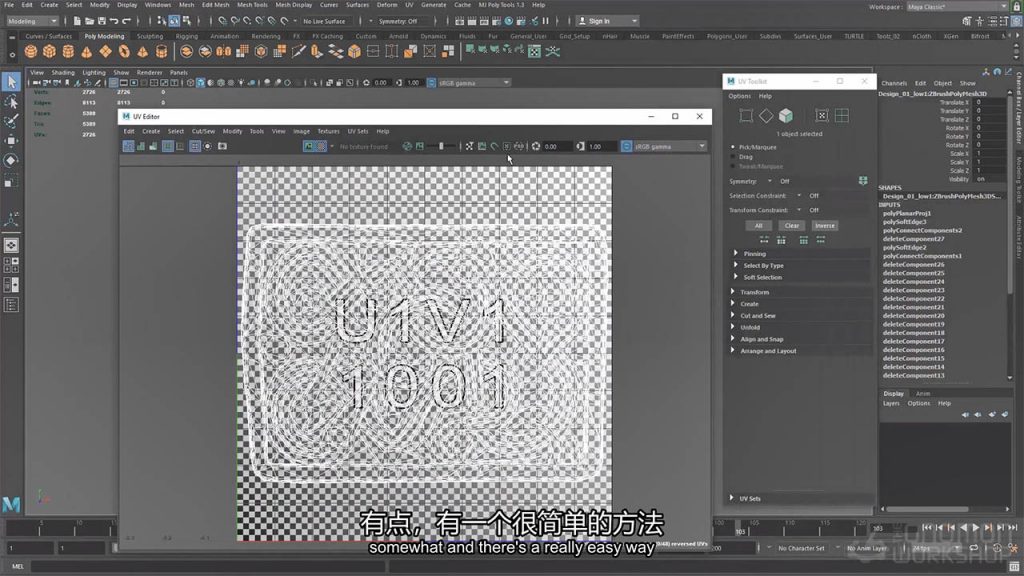Click the Clear selection button
Image resolution: width=1024 pixels, height=576 pixels.
792,225
